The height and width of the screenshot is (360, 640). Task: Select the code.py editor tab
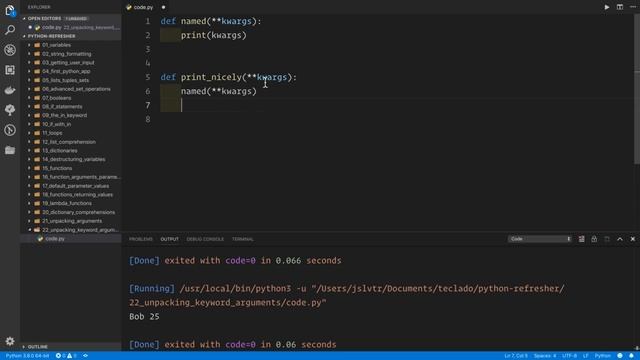pyautogui.click(x=143, y=7)
